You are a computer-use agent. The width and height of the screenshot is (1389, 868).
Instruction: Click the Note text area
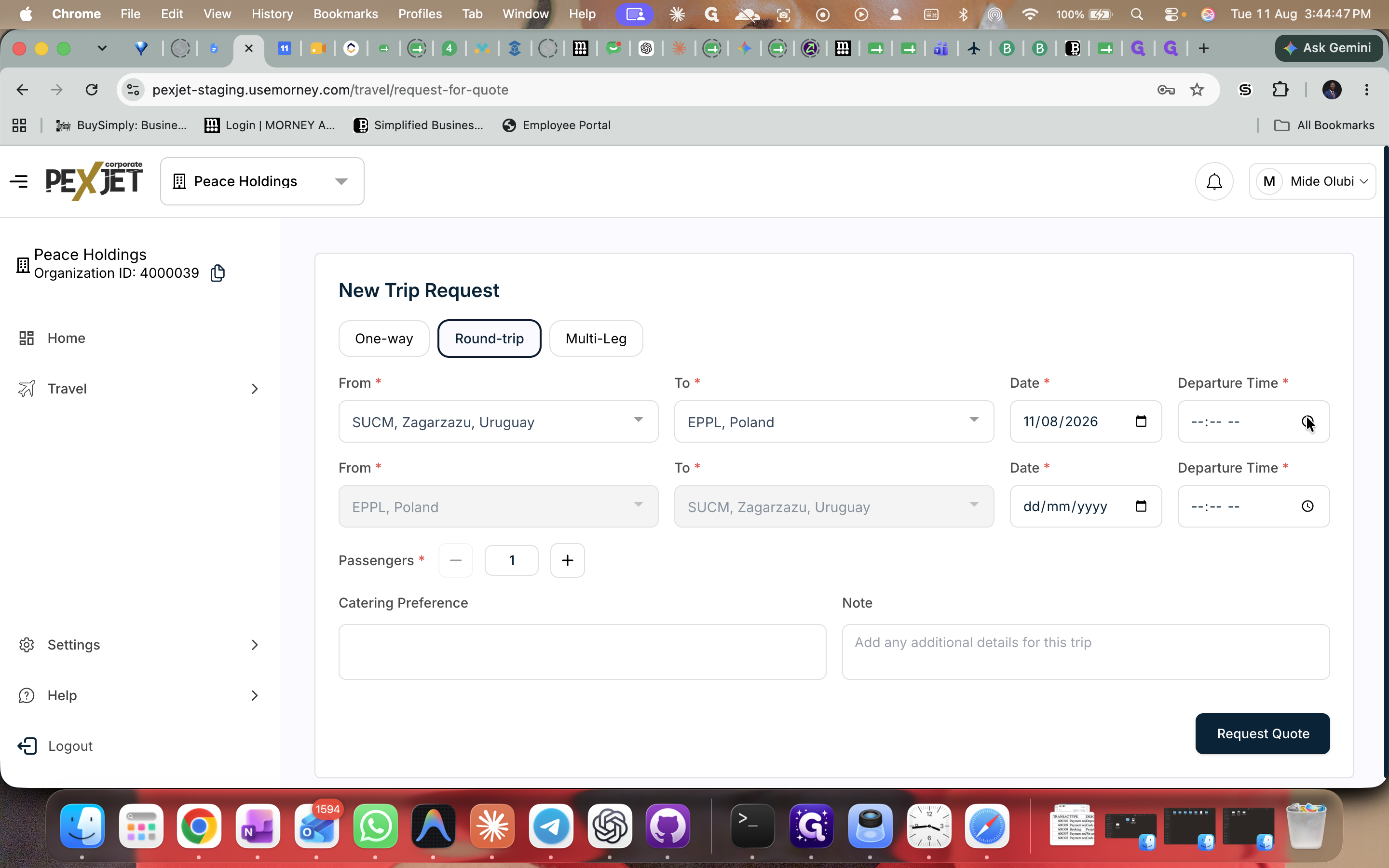(x=1085, y=652)
